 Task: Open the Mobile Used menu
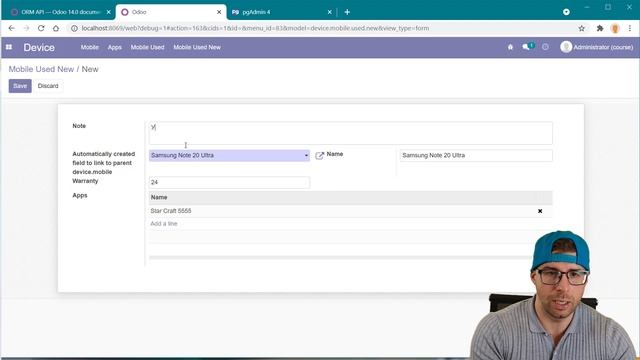pos(147,47)
